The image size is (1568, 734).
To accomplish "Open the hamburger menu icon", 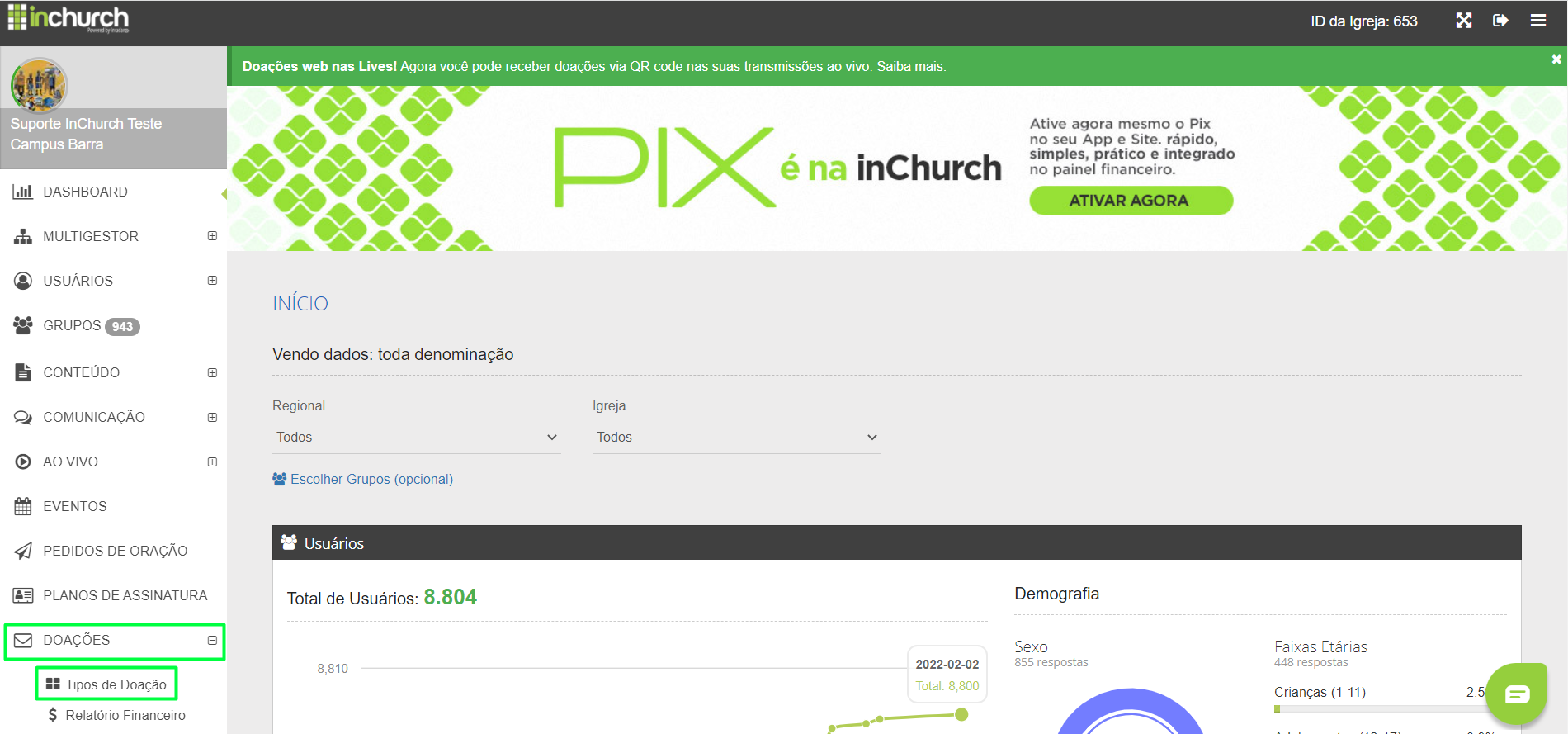I will pos(1538,21).
